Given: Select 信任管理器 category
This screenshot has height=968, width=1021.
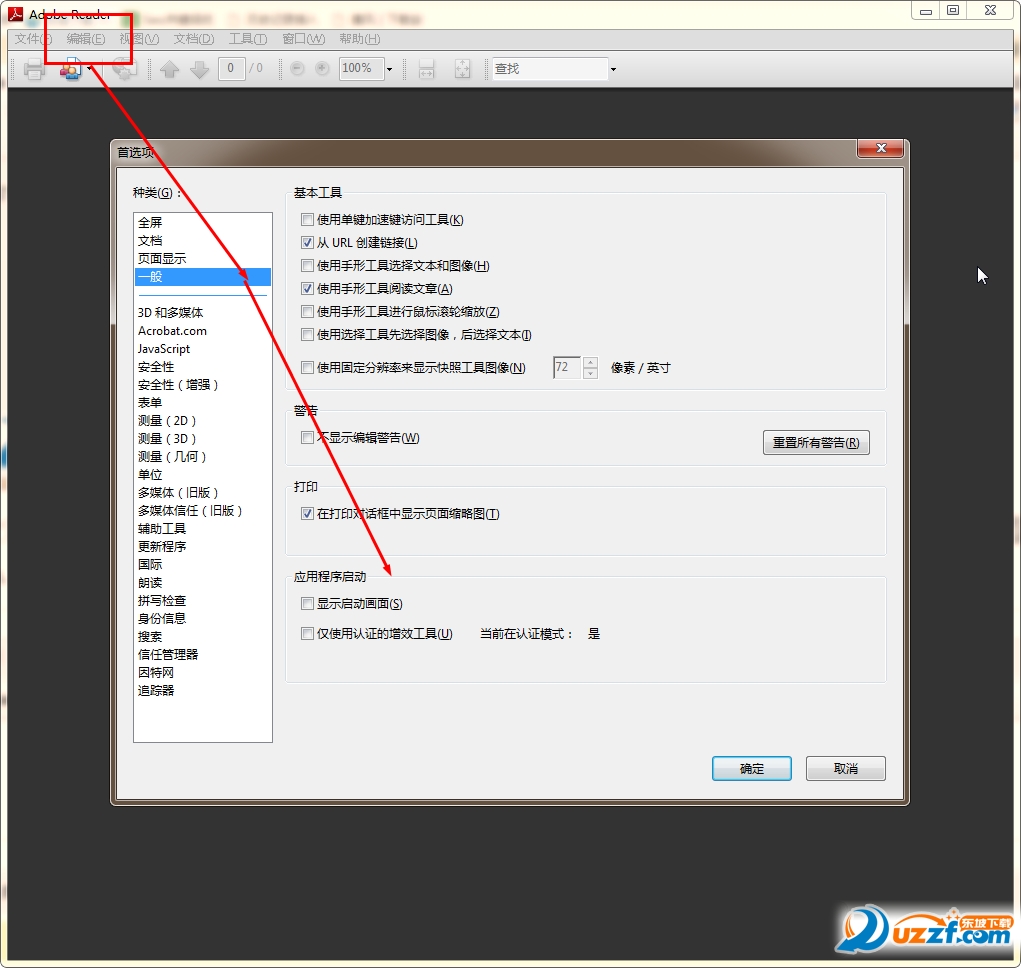Looking at the screenshot, I should point(203,655).
